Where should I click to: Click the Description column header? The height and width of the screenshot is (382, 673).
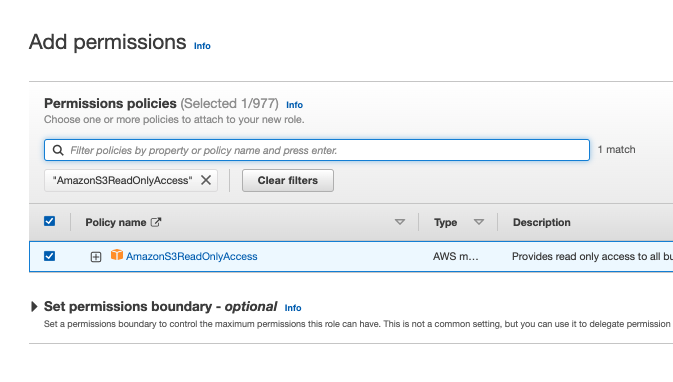542,222
